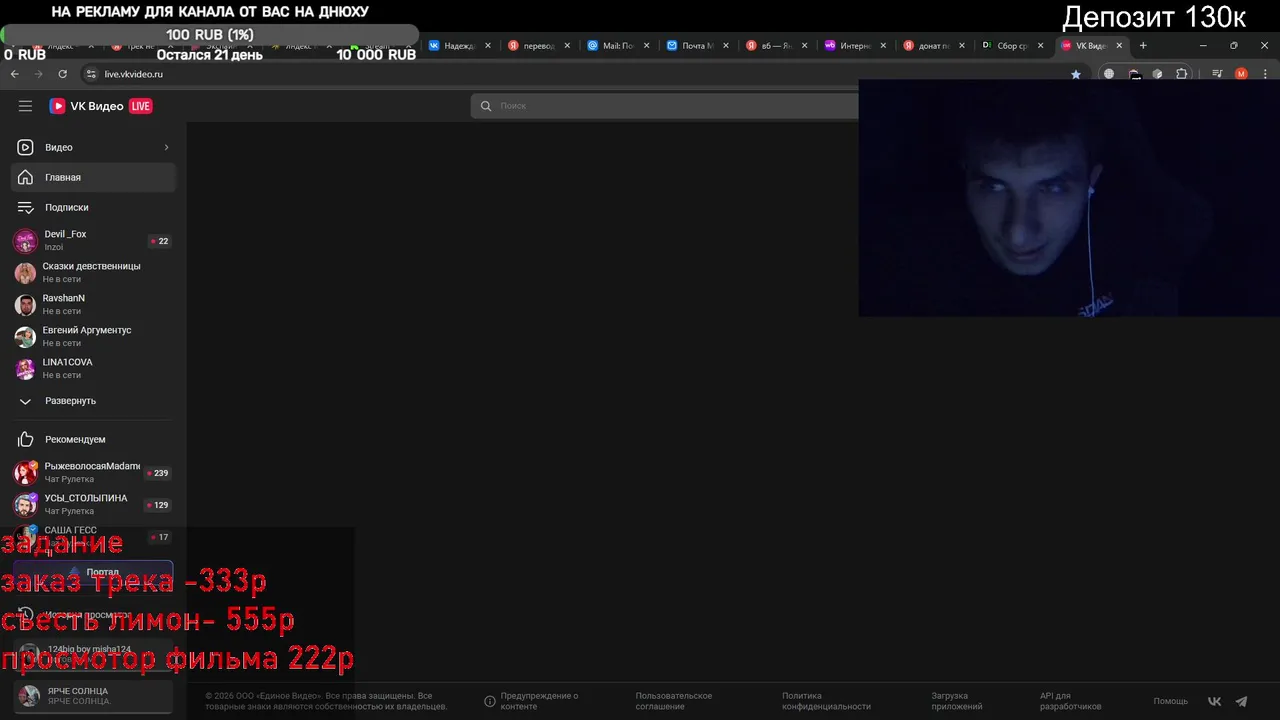The image size is (1280, 720).
Task: Open ЯРЧЕ СОЛНЦА channel card
Action: pyautogui.click(x=94, y=696)
